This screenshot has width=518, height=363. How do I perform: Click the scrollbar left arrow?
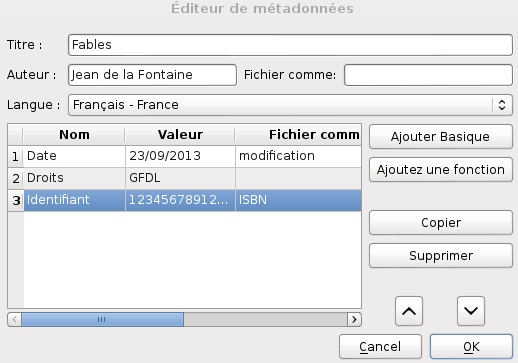point(15,320)
